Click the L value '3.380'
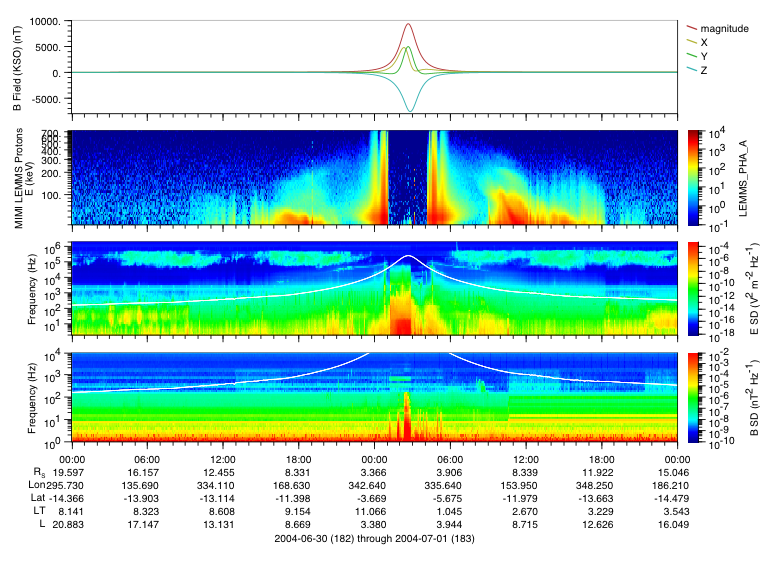The width and height of the screenshot is (779, 564). coord(373,524)
